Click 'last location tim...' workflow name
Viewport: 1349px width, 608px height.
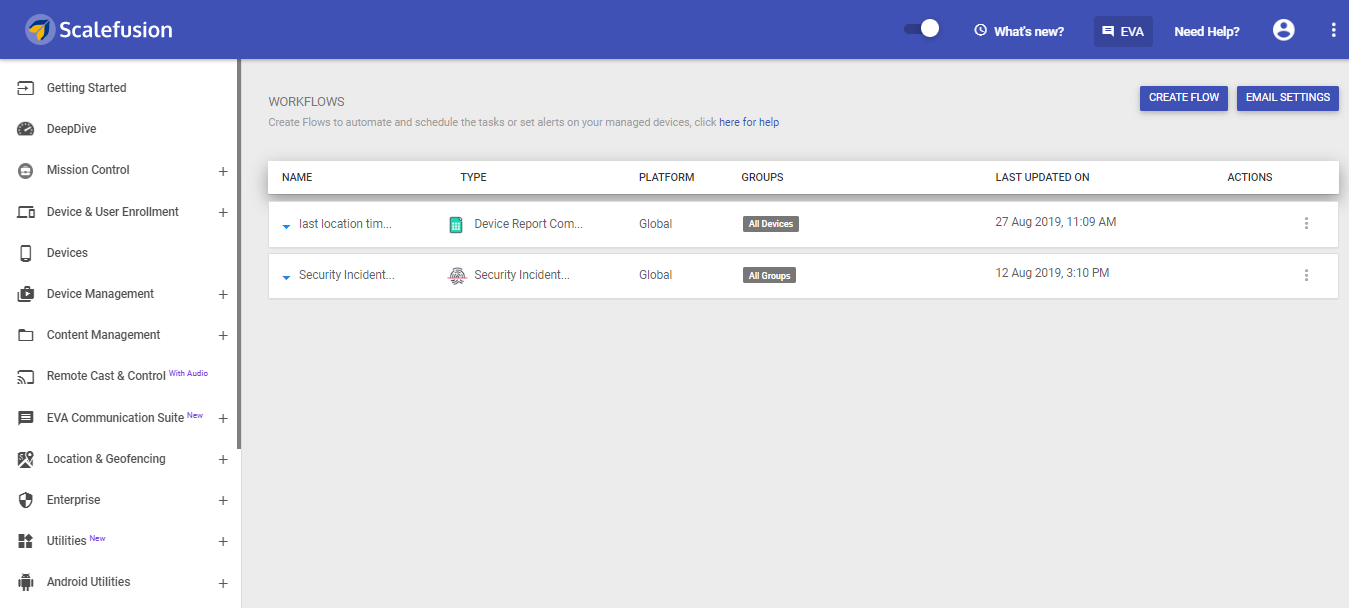pyautogui.click(x=345, y=224)
